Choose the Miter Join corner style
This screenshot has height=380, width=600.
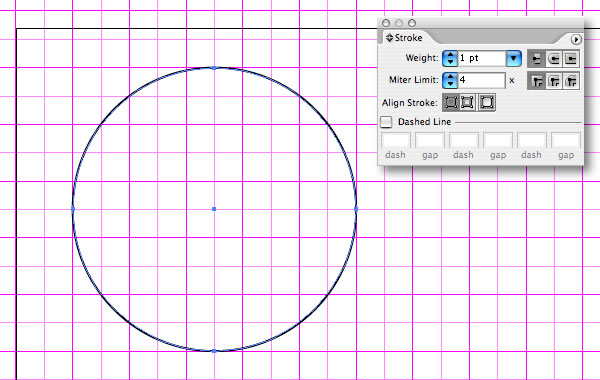click(536, 81)
